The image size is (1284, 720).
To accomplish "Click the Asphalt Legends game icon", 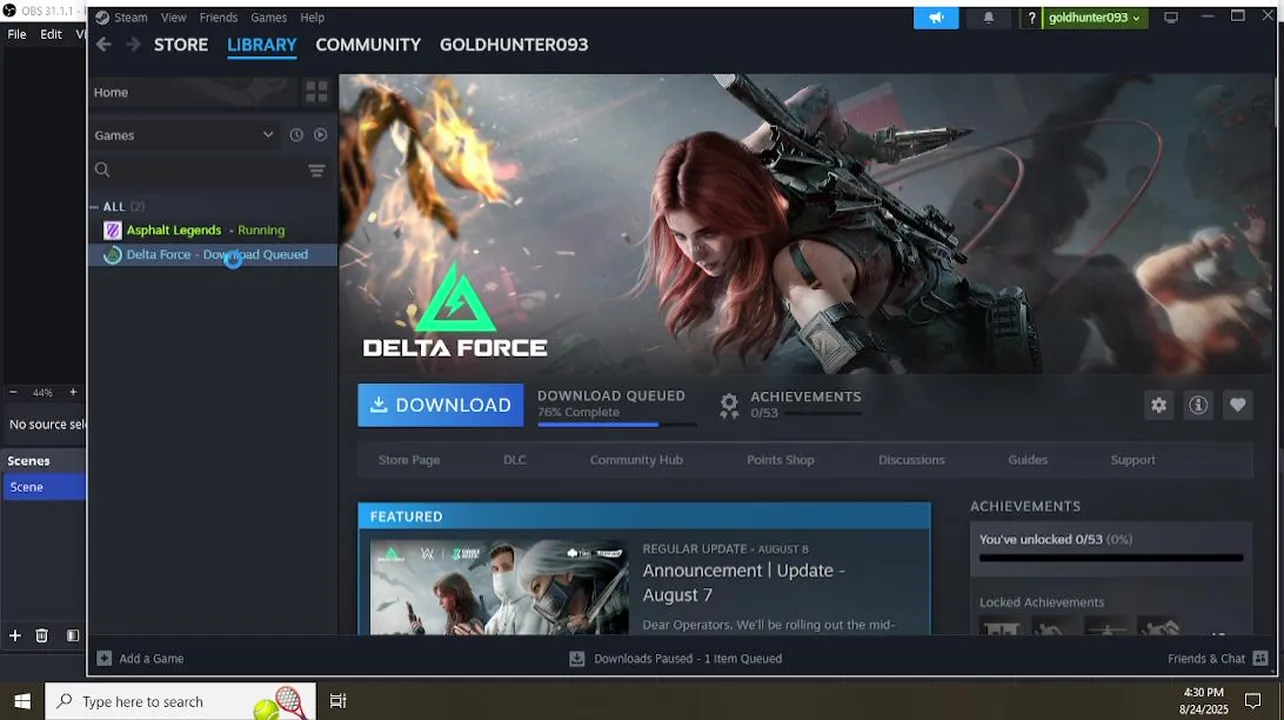I will [x=113, y=230].
